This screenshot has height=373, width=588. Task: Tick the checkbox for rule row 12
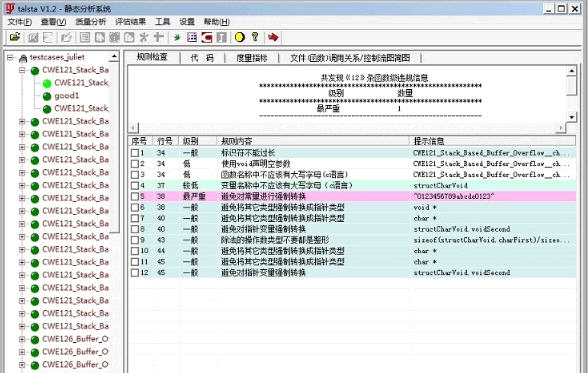tap(135, 273)
